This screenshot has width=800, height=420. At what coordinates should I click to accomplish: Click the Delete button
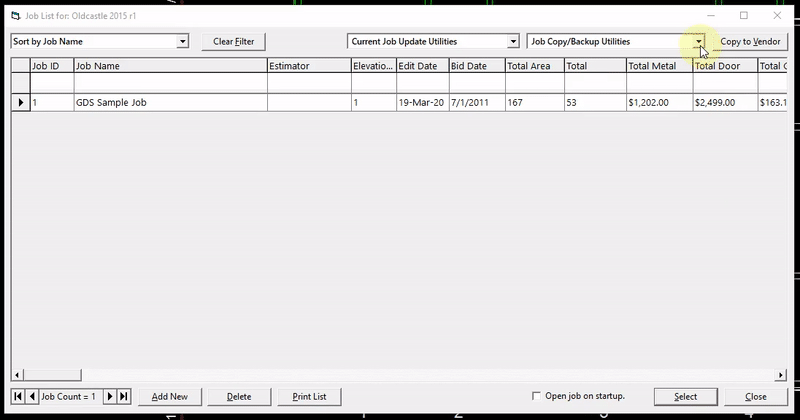pos(239,397)
